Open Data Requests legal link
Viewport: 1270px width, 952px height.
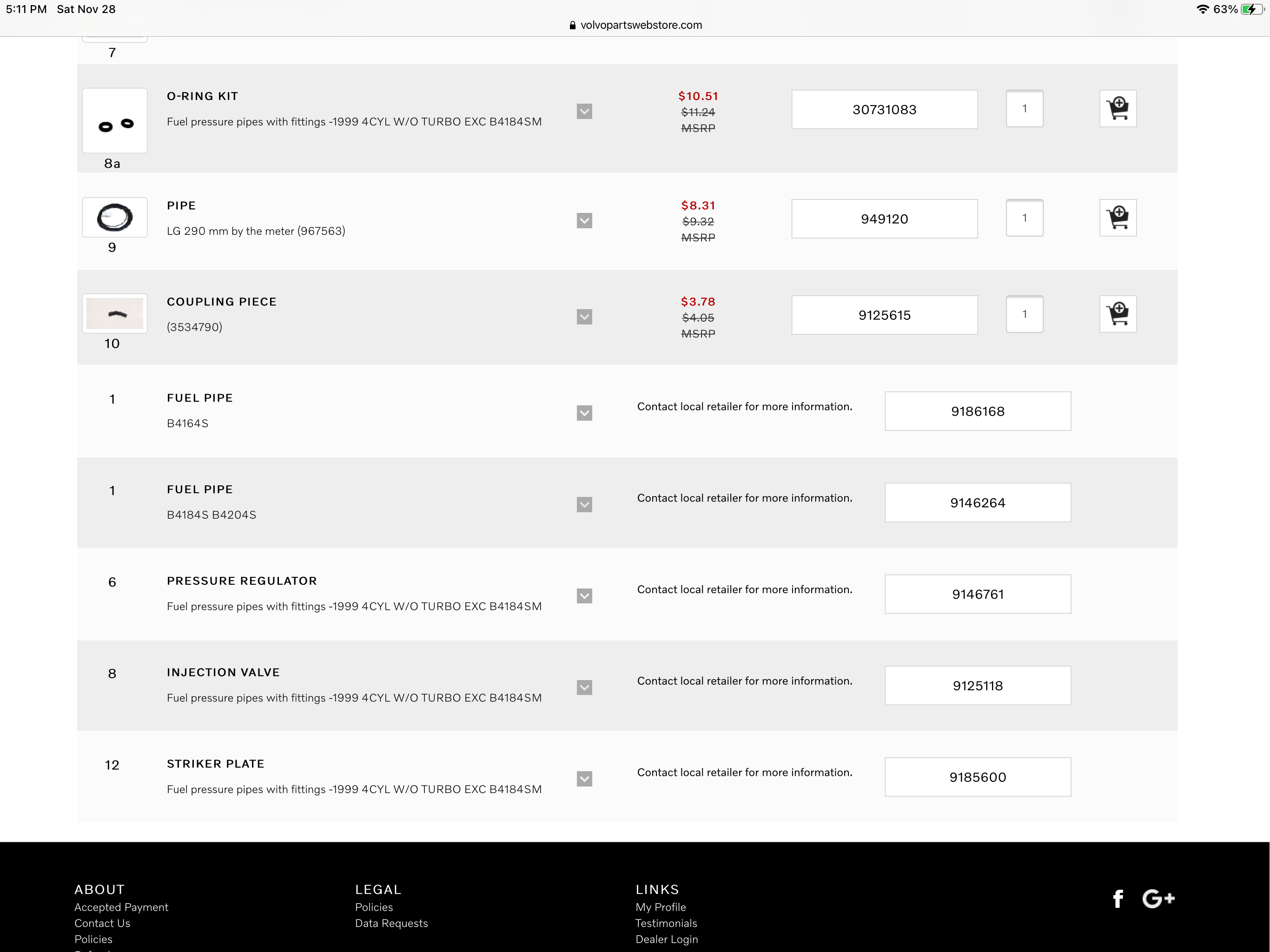tap(391, 923)
